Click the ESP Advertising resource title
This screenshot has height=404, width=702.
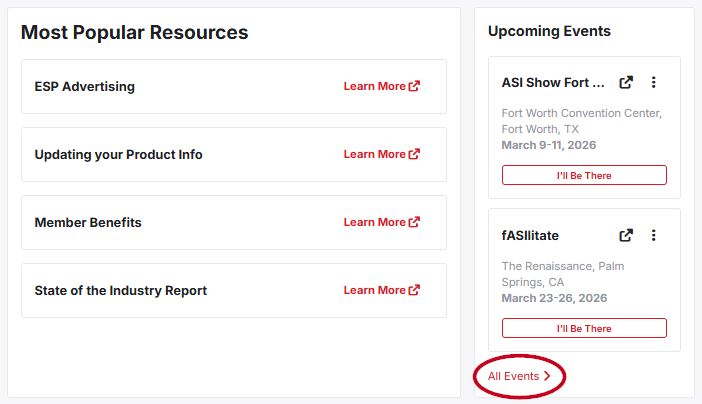[84, 86]
